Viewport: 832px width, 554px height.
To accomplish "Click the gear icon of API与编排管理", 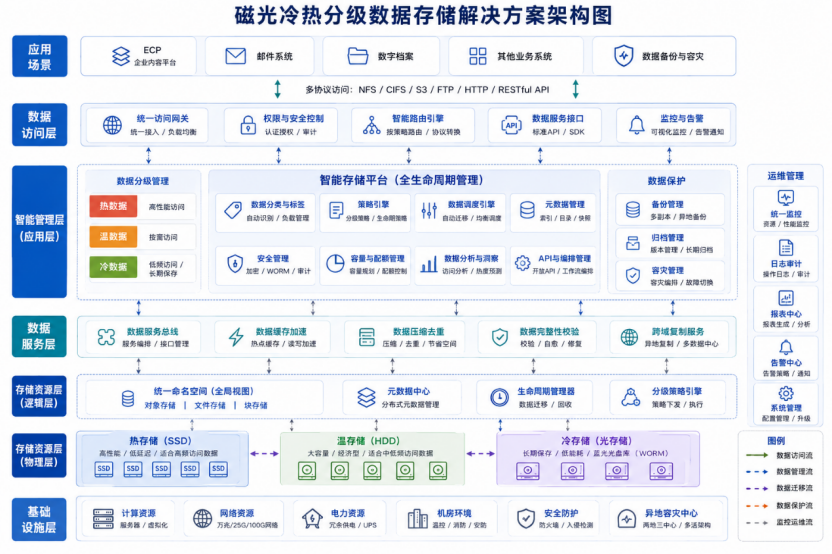I will (x=522, y=263).
